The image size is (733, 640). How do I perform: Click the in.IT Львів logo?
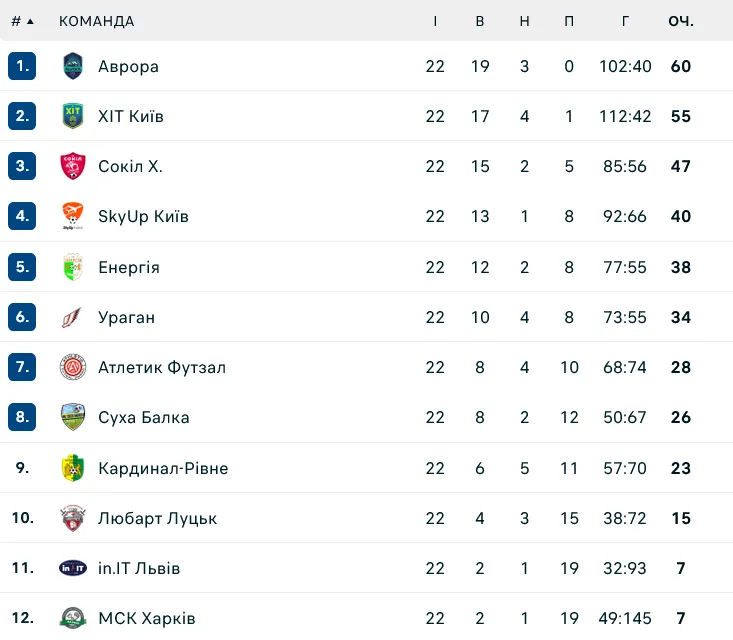(73, 568)
